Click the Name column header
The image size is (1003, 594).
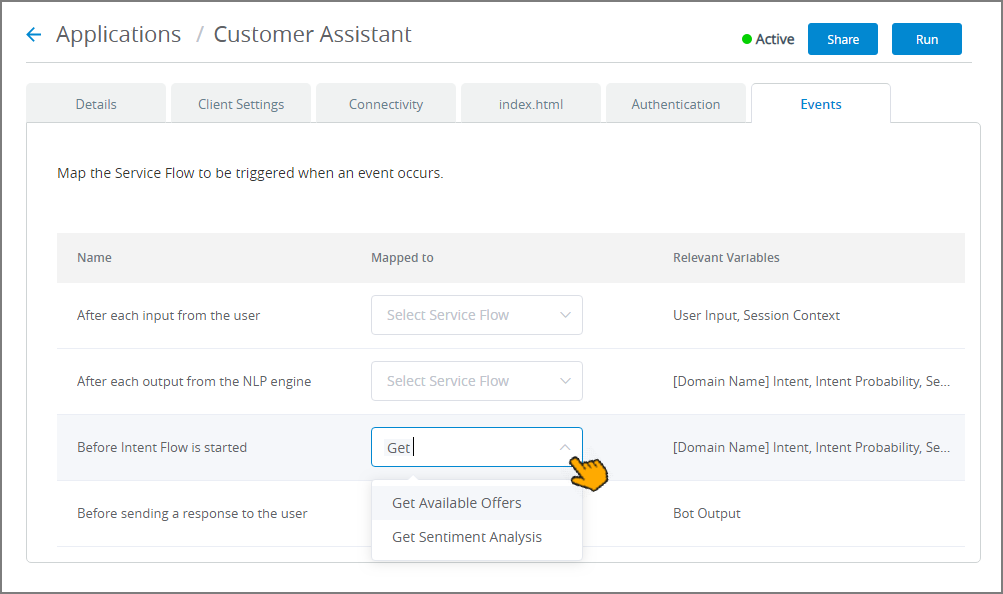[94, 258]
